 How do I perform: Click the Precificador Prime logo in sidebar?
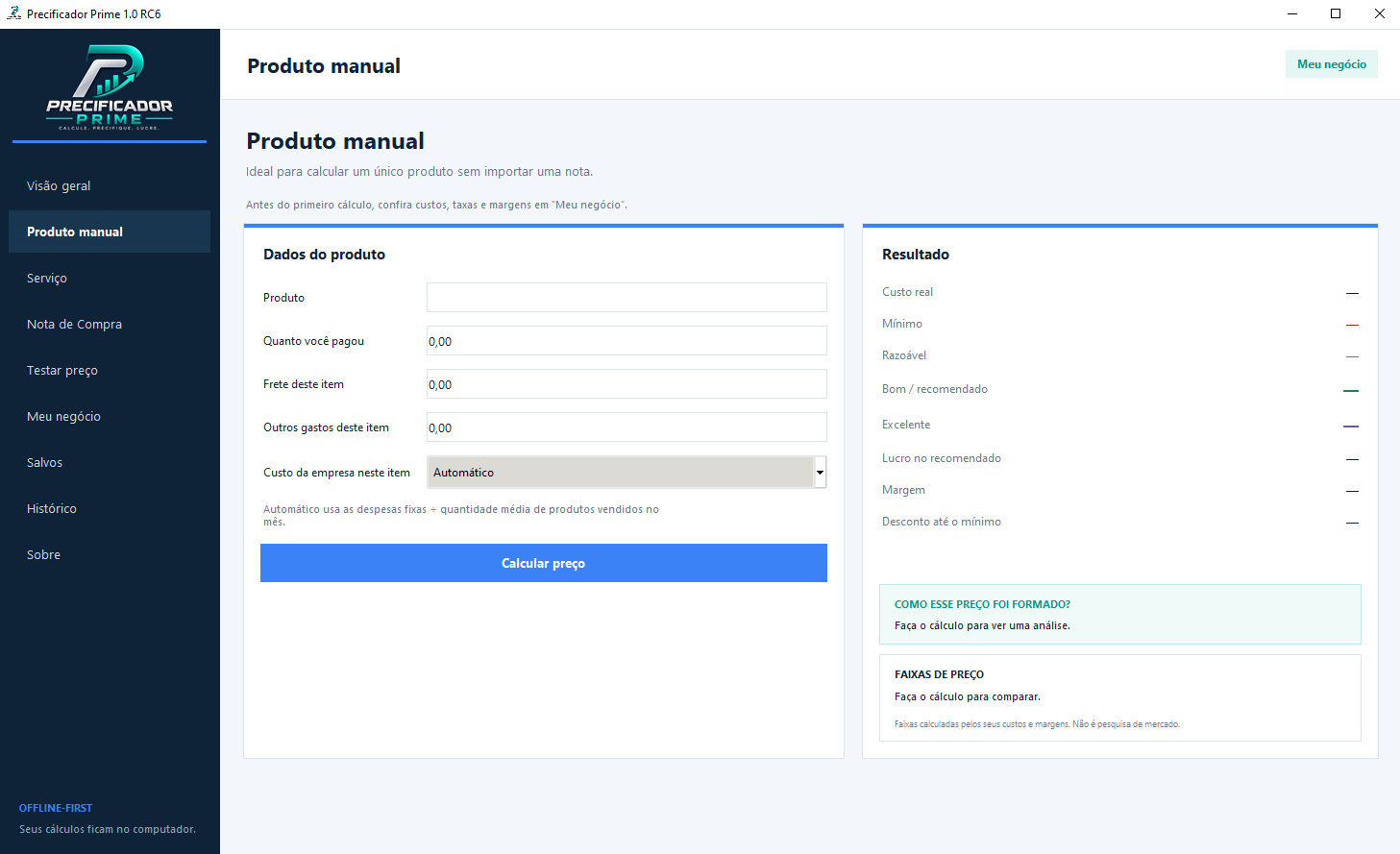point(110,87)
